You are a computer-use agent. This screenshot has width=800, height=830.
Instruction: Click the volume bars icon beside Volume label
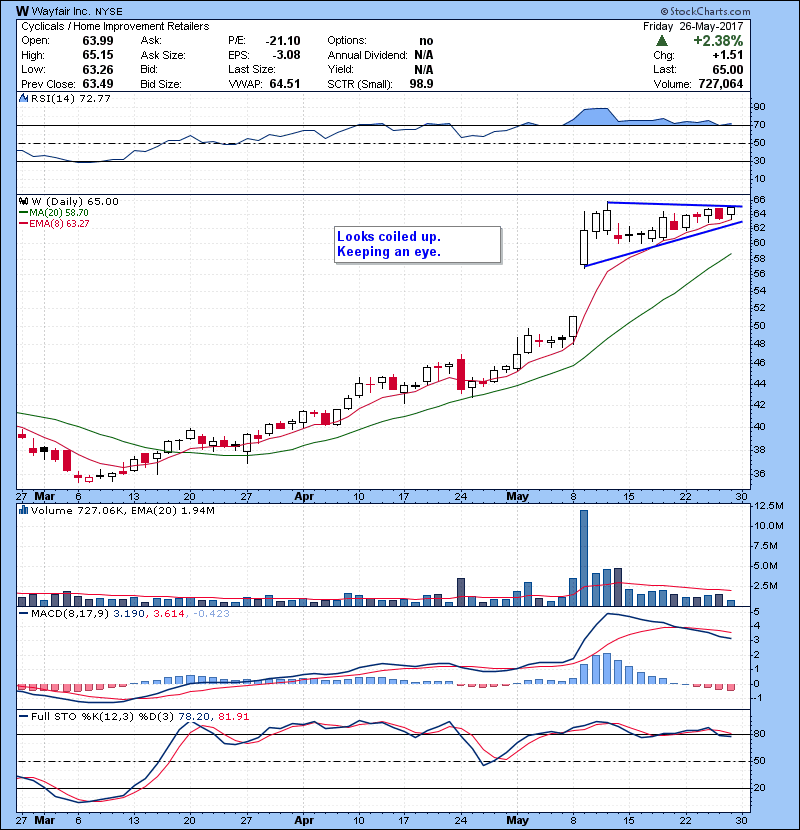(24, 510)
